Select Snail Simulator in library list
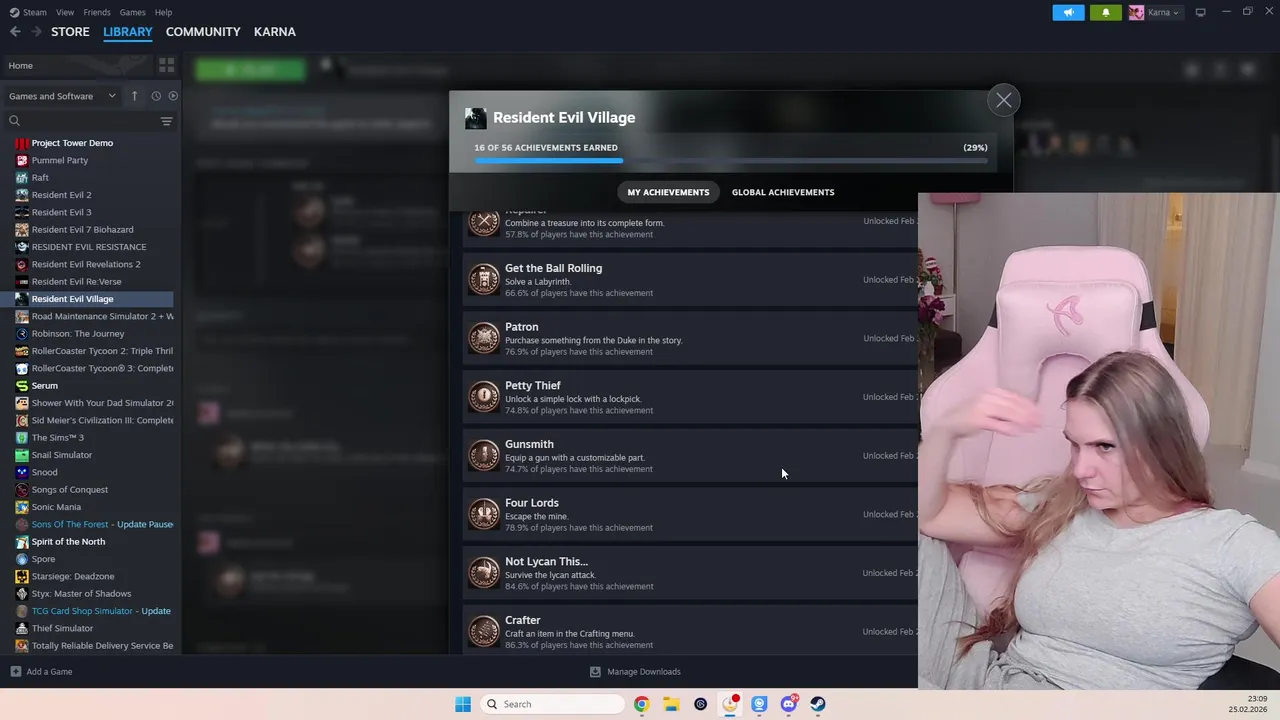 pos(62,455)
